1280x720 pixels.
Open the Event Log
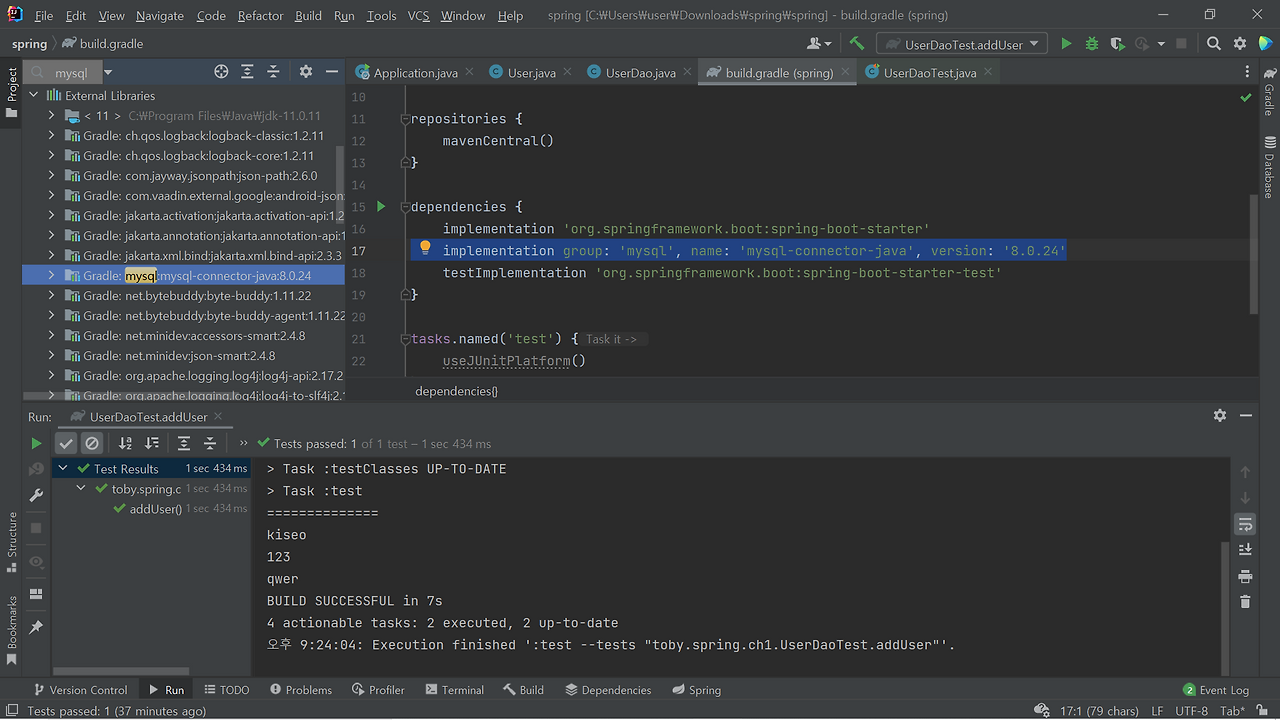(x=1215, y=690)
